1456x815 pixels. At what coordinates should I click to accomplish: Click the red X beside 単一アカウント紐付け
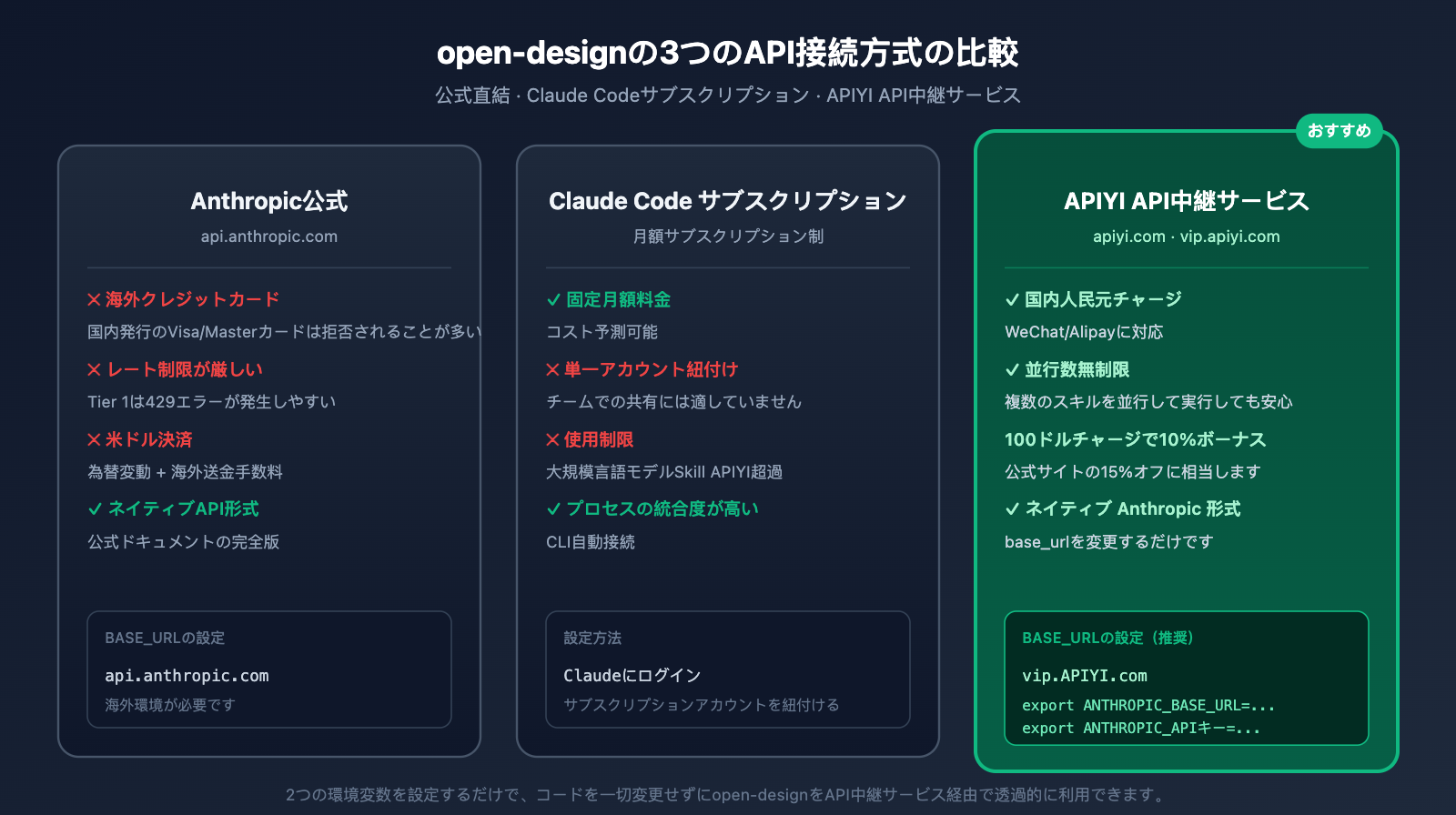[x=552, y=370]
